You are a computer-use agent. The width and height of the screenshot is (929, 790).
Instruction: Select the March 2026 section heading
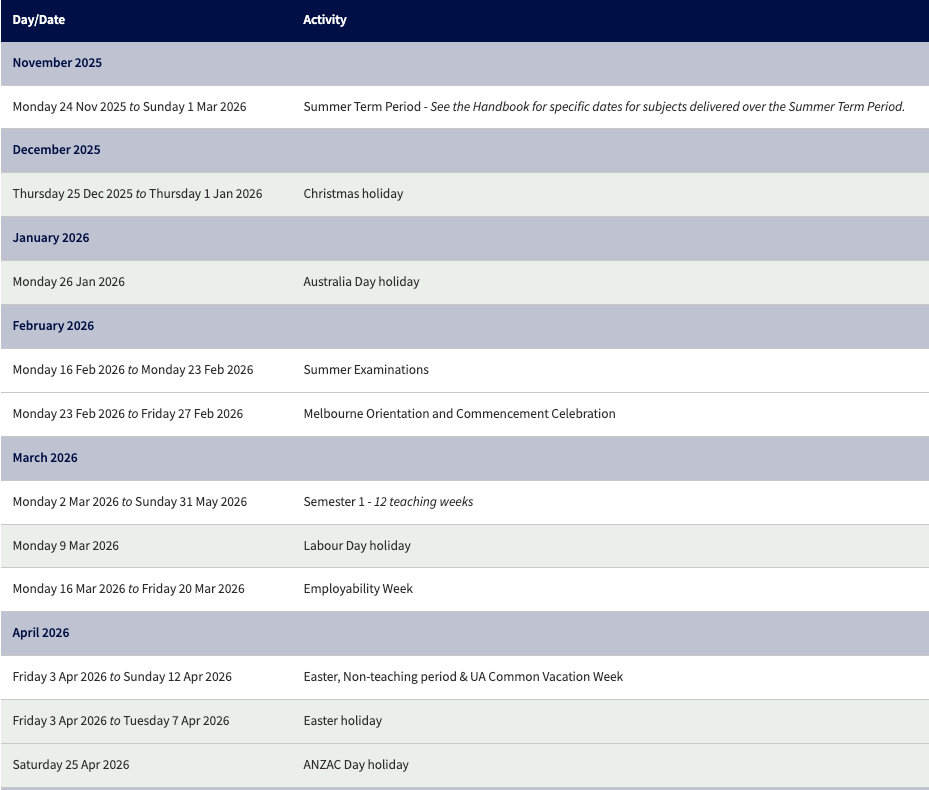click(45, 458)
